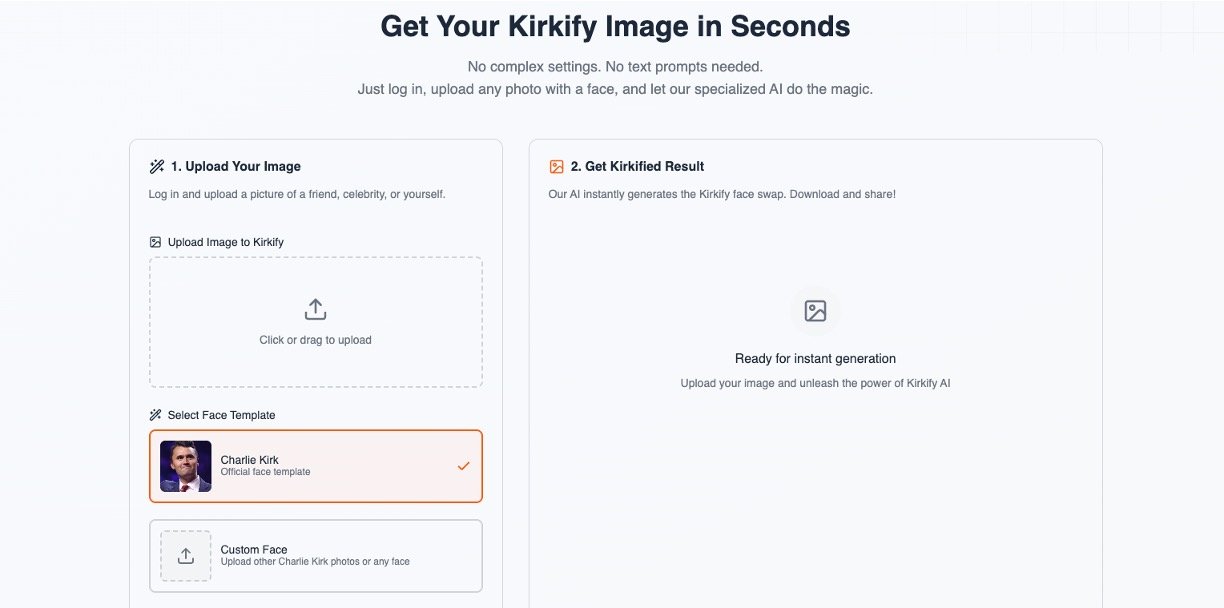Viewport: 1224px width, 608px height.
Task: Click the orange checkmark on Charlie Kirk template
Action: tap(463, 466)
